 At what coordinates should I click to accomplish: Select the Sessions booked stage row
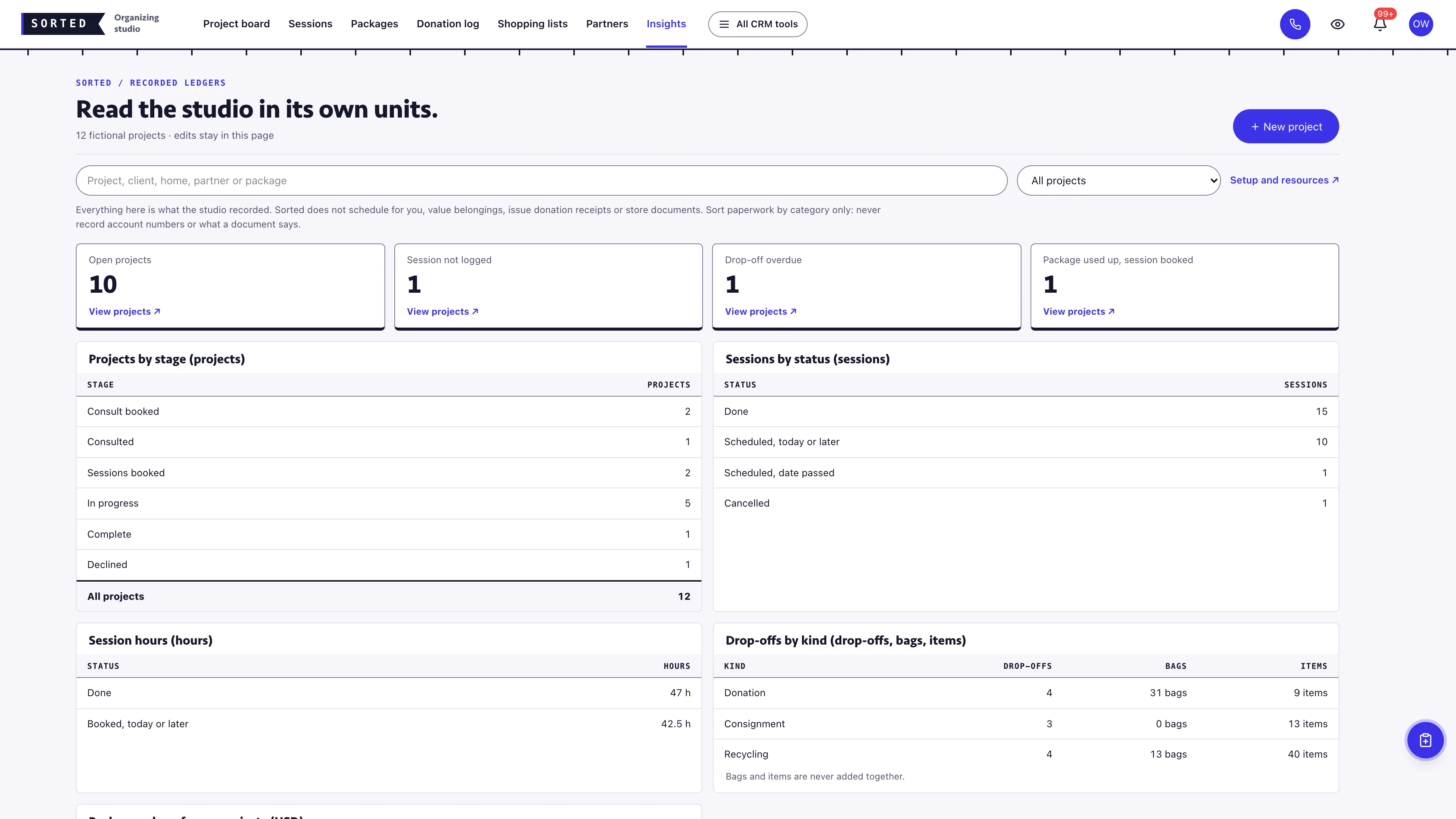click(389, 472)
